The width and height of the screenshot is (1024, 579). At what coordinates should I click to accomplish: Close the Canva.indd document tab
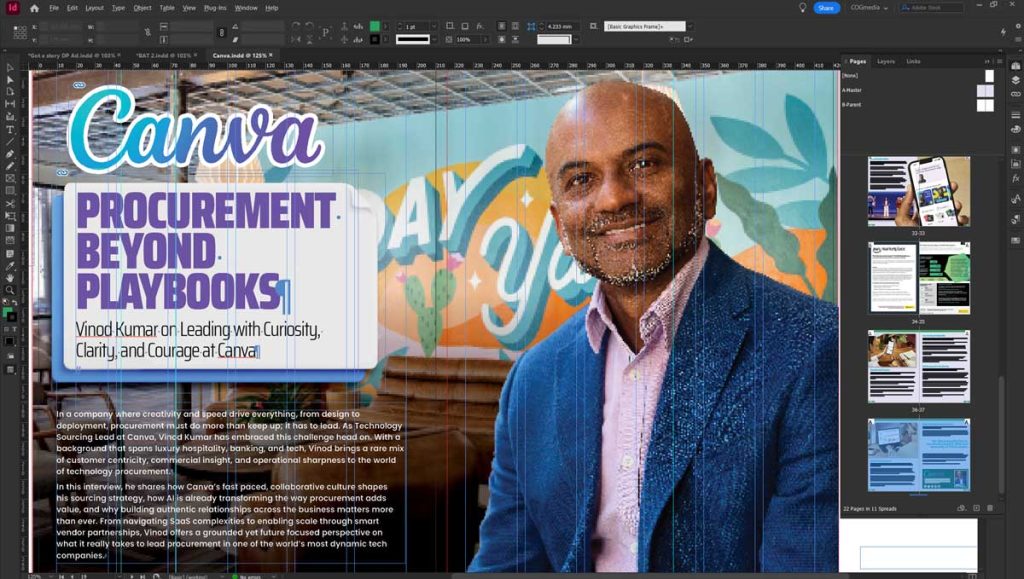point(271,55)
